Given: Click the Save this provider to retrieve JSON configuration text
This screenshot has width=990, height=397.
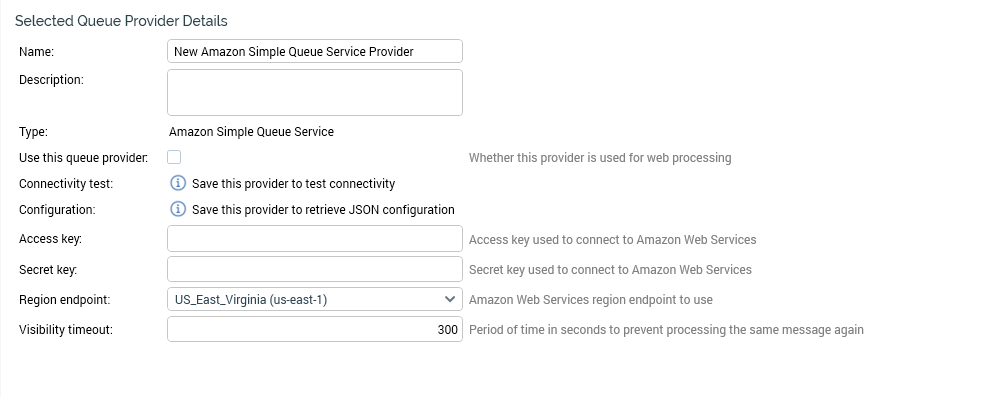Looking at the screenshot, I should coord(323,210).
